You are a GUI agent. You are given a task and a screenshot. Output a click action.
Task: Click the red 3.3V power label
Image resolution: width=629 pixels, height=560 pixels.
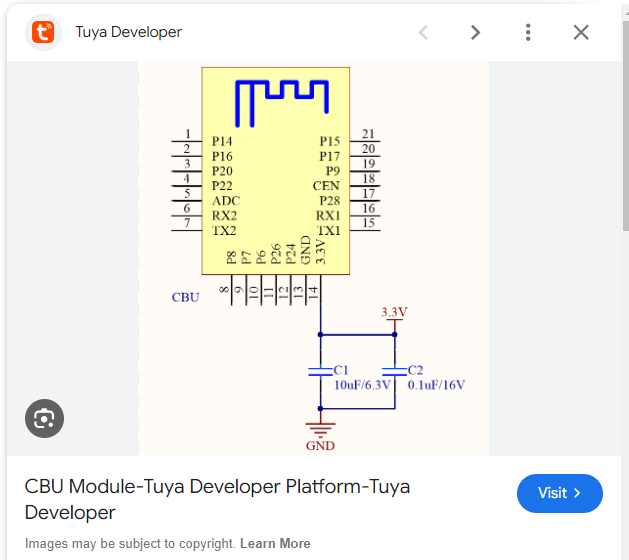[394, 312]
